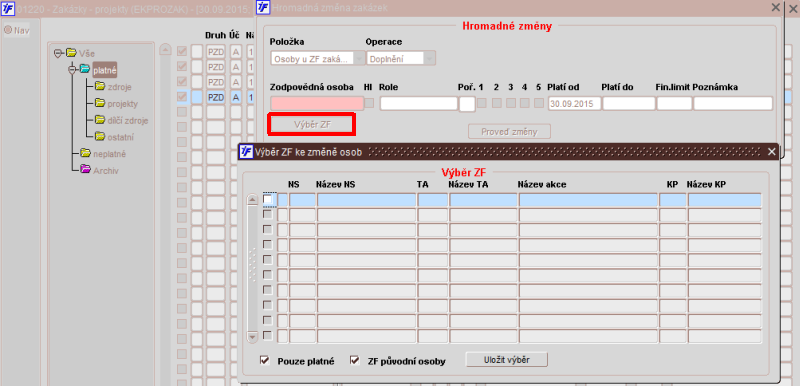Screen dimensions: 800x386
Task: Click the Poř. order input field
Action: [x=467, y=104]
